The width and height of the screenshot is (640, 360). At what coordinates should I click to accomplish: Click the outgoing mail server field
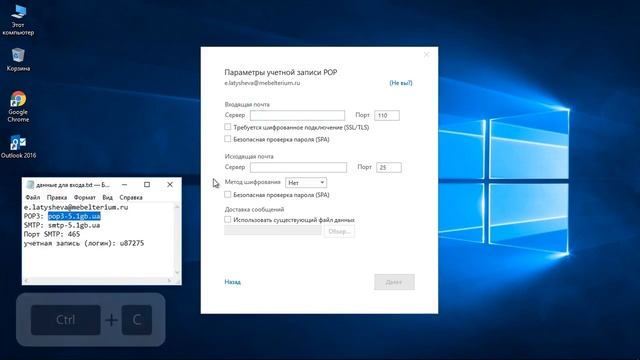[298, 167]
